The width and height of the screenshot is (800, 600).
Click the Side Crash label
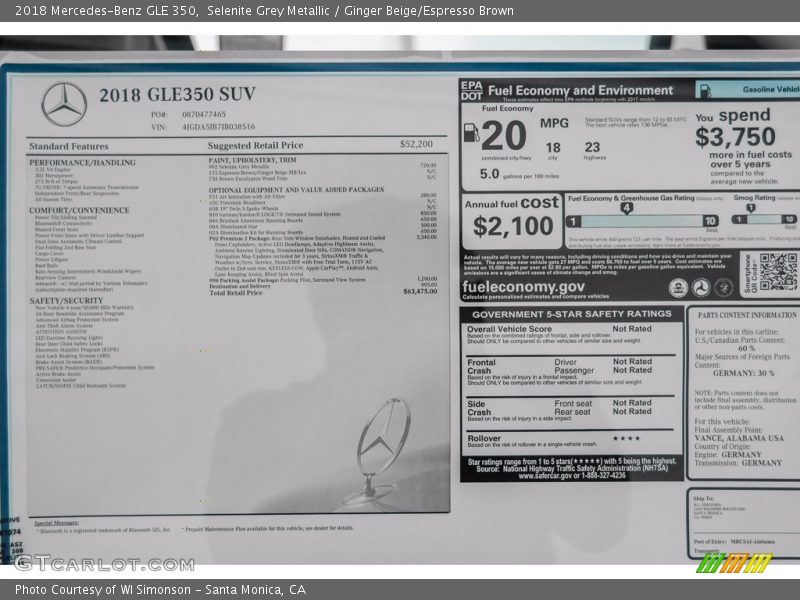pyautogui.click(x=479, y=408)
